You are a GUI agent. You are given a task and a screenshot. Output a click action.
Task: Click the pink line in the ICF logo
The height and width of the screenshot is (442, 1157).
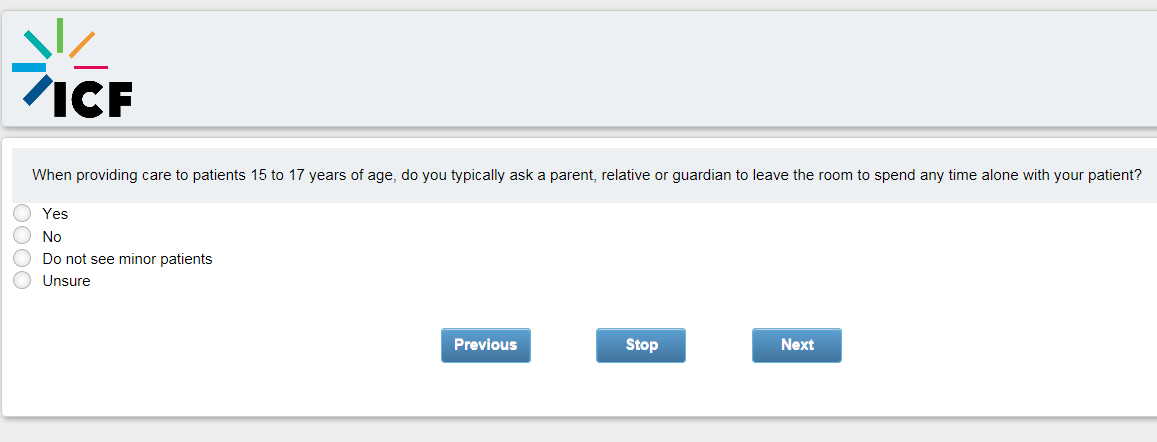[x=91, y=67]
